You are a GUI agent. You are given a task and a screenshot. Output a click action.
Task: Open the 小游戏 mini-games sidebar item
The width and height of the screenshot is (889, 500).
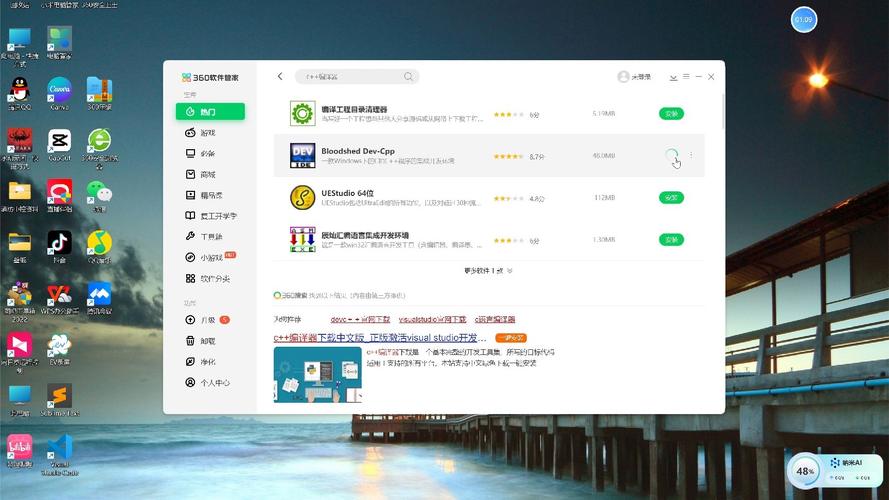(x=210, y=257)
